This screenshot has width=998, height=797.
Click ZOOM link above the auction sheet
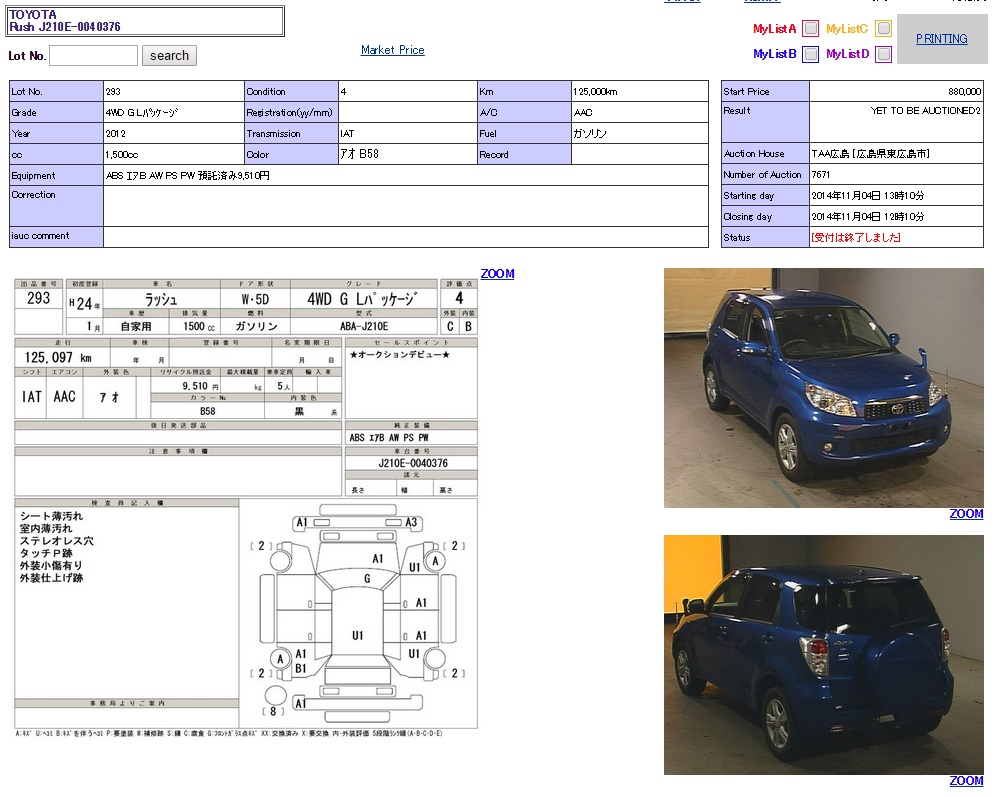[x=497, y=274]
